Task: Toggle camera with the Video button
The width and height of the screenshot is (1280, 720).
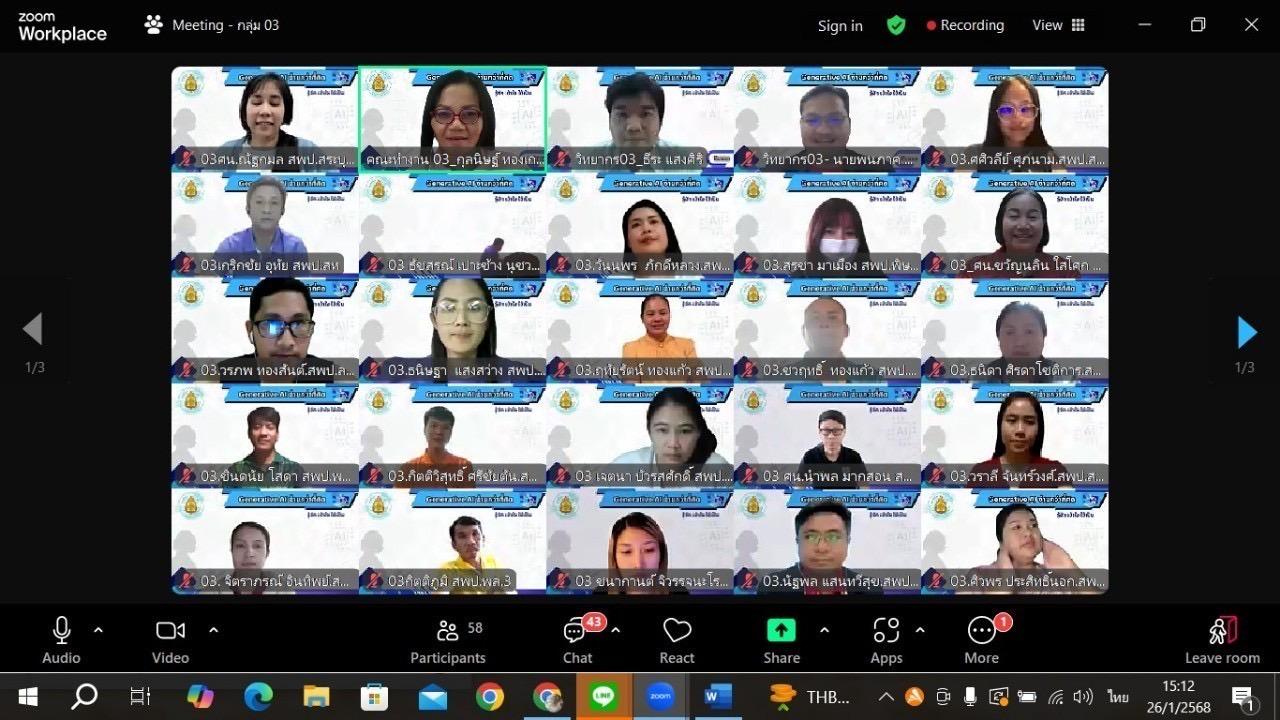Action: tap(170, 640)
